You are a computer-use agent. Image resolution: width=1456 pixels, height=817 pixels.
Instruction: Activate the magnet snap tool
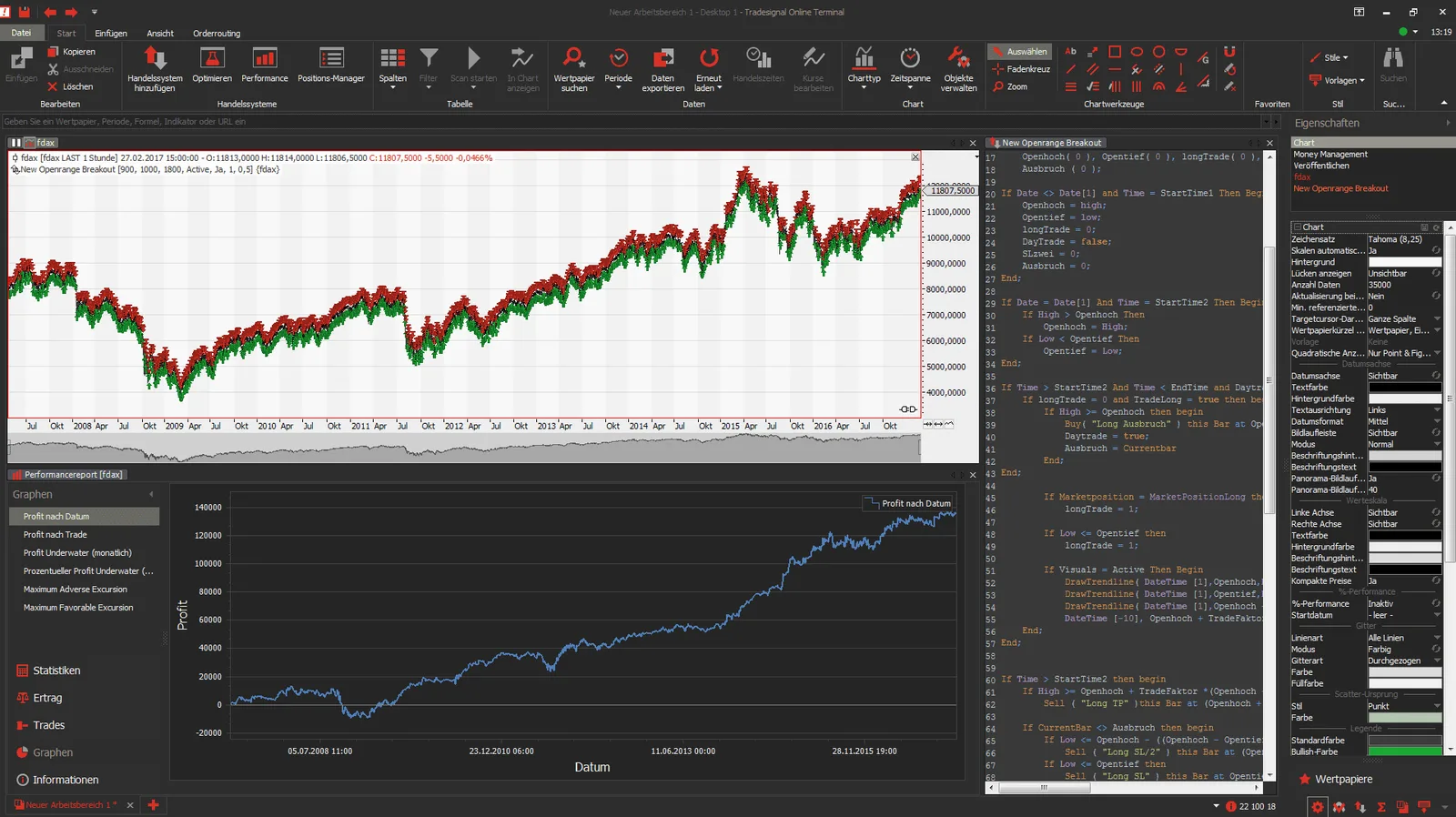1229,52
